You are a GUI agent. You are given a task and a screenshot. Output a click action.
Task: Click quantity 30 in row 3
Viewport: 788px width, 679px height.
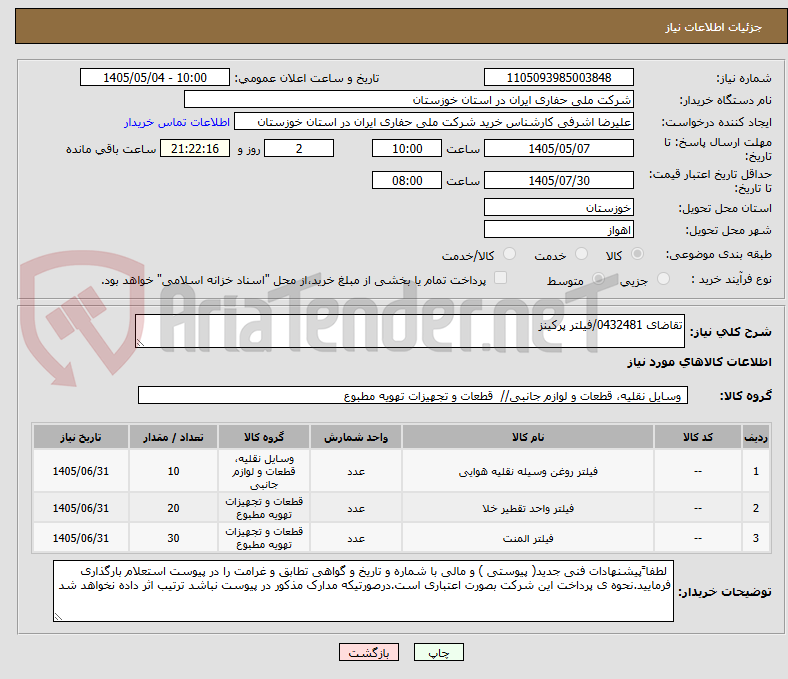pyautogui.click(x=173, y=538)
